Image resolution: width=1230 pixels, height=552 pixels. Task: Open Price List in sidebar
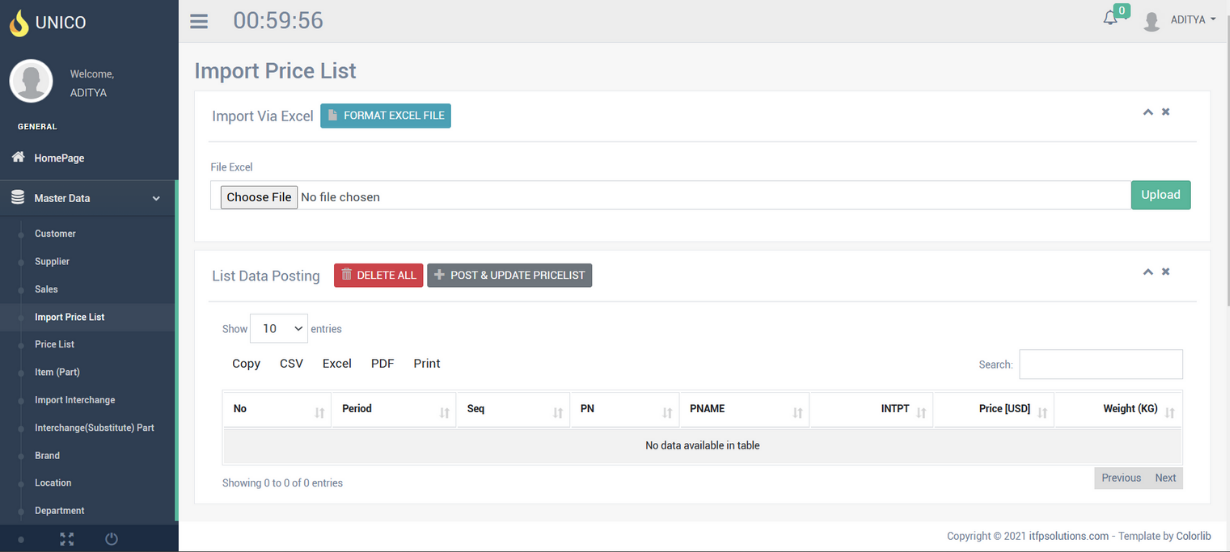(54, 344)
